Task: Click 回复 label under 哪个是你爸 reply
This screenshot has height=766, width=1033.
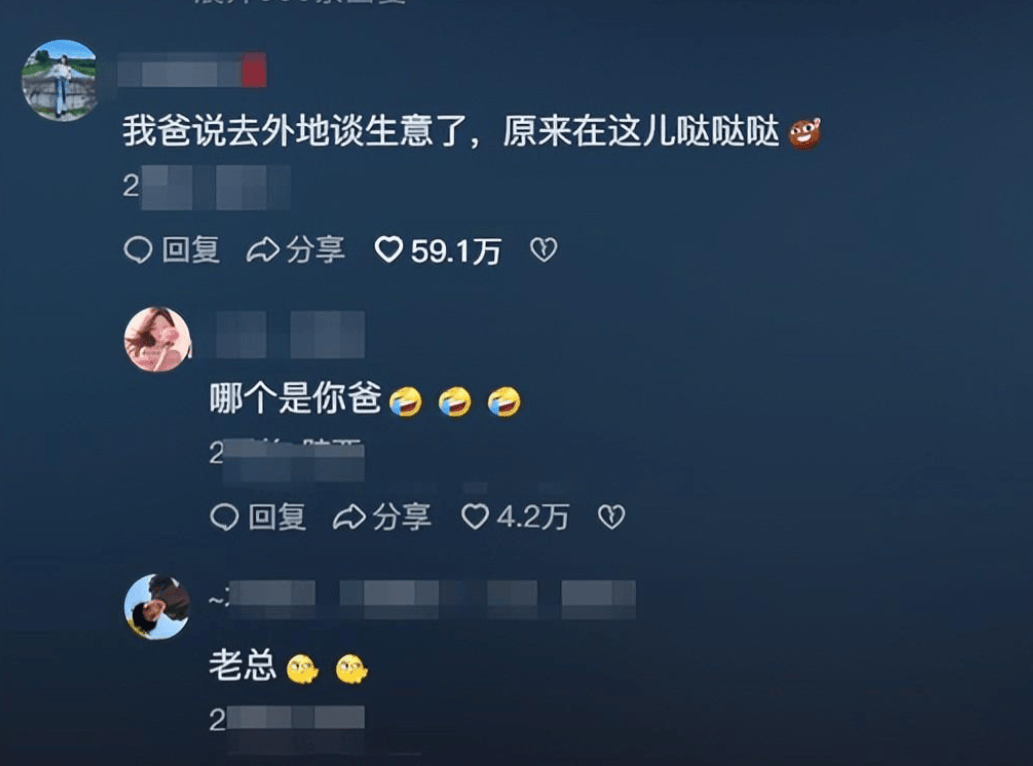Action: (x=277, y=517)
